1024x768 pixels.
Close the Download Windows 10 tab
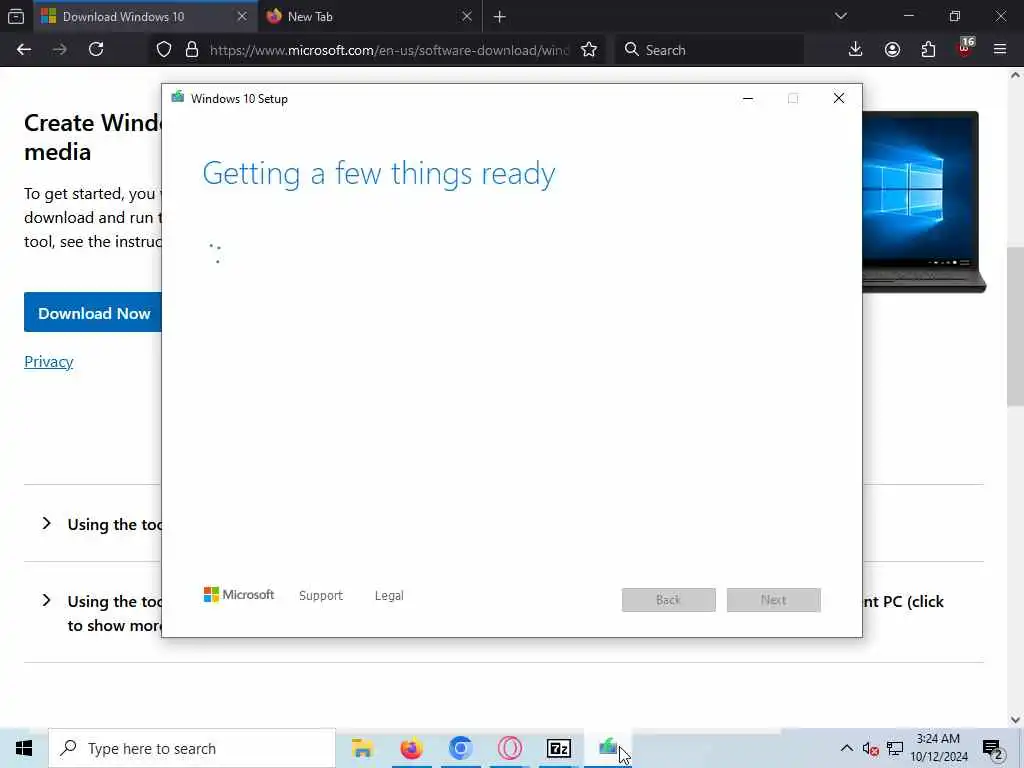click(242, 16)
